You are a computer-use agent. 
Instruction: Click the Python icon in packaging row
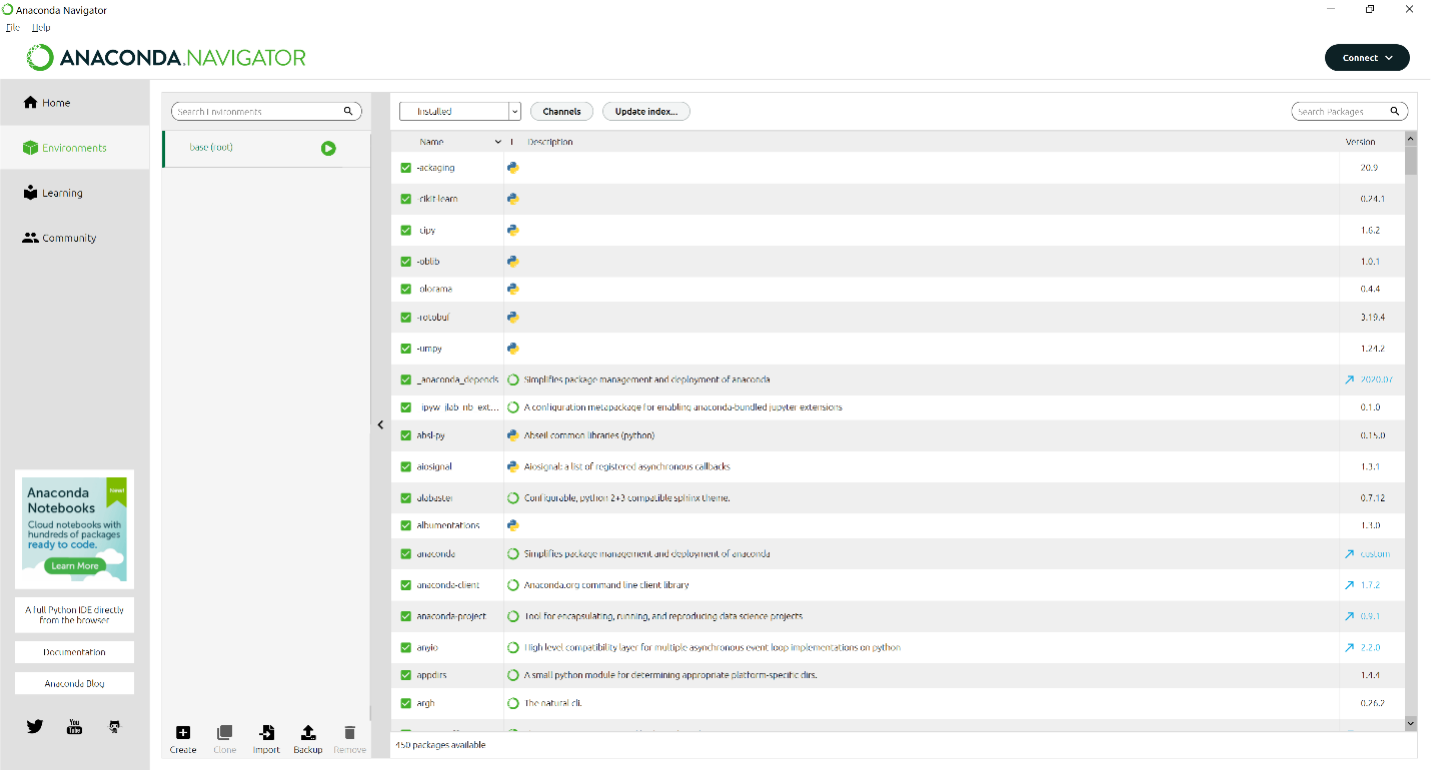[x=513, y=168]
